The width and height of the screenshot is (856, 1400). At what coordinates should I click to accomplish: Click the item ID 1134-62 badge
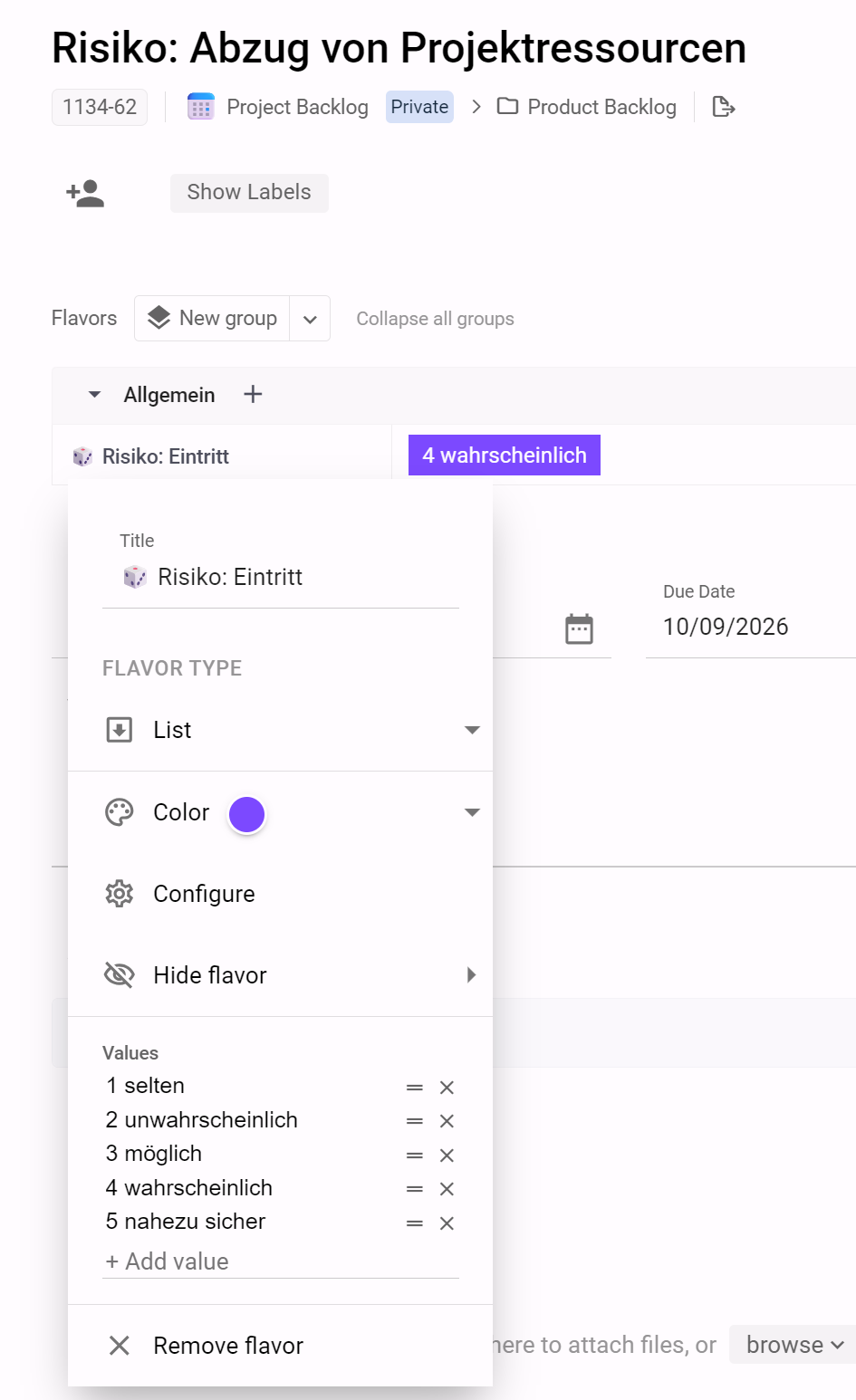100,107
